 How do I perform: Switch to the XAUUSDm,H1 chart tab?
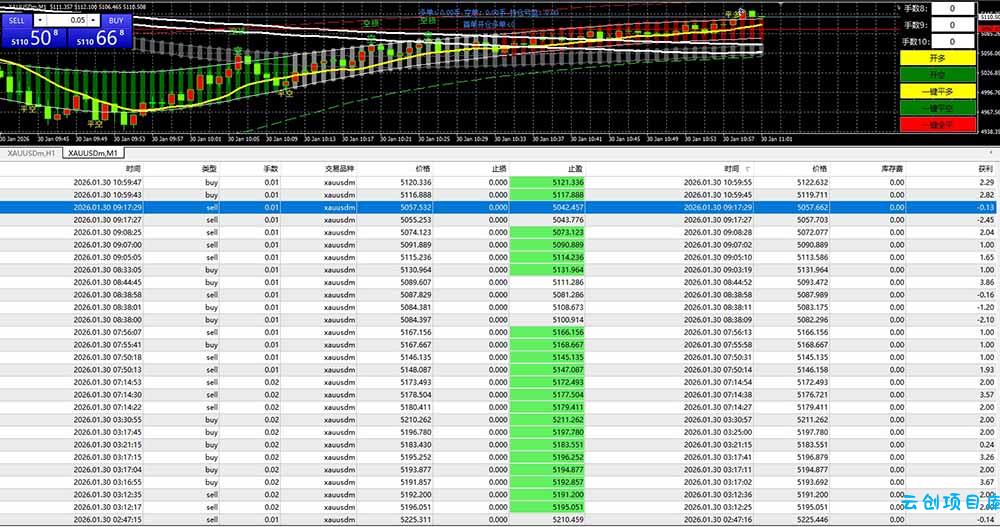31,153
